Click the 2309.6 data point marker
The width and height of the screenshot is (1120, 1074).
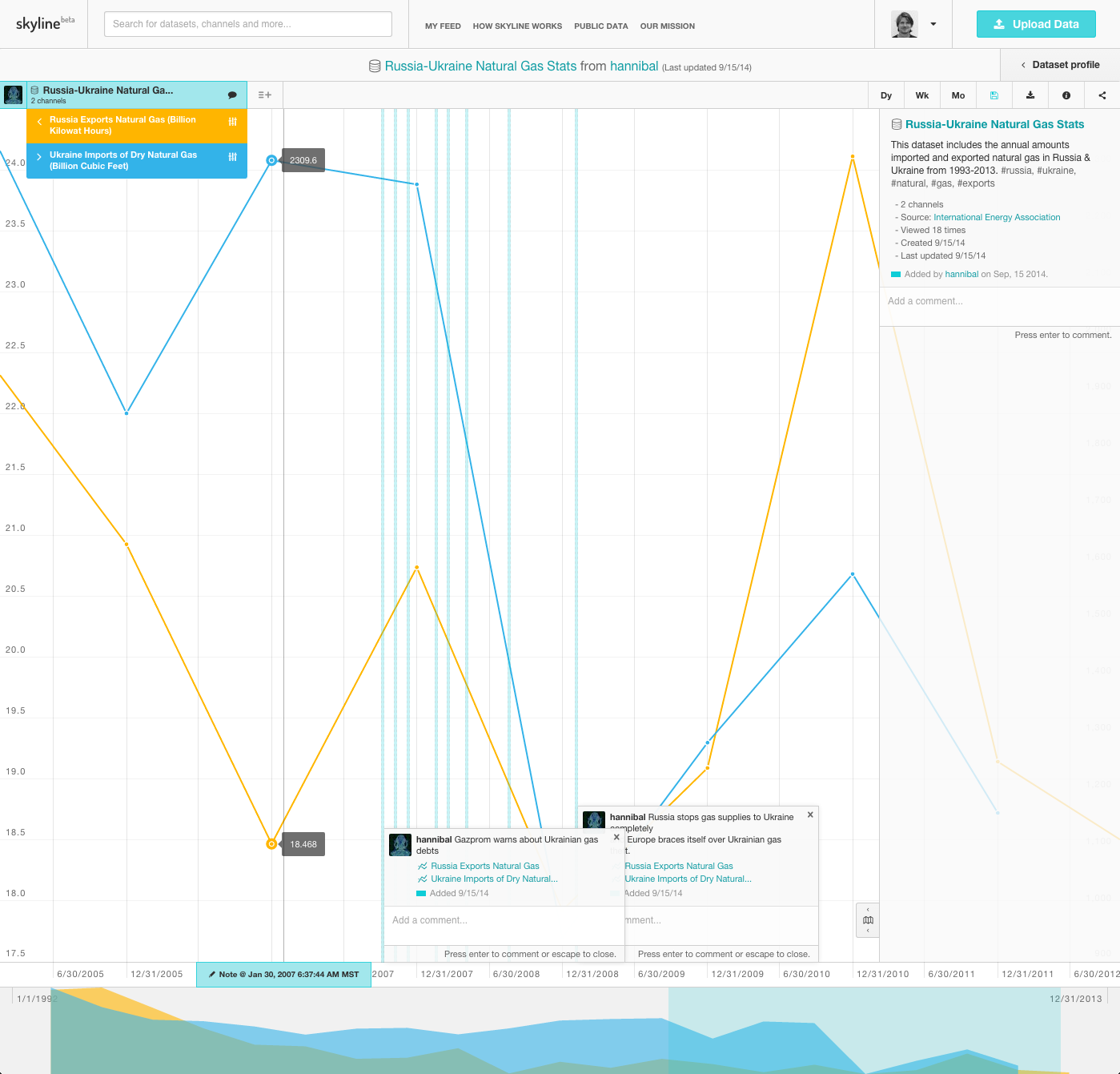pyautogui.click(x=271, y=160)
